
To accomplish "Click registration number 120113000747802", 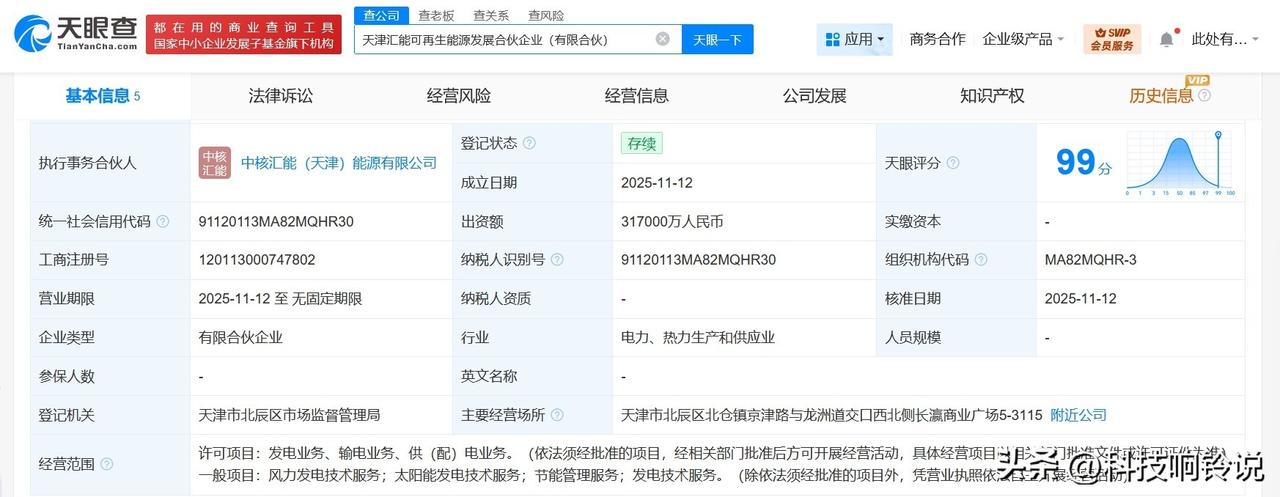I will 257,259.
